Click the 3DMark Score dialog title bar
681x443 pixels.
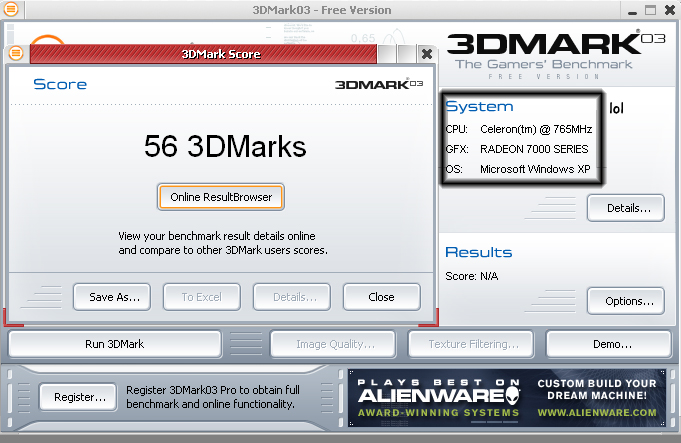pyautogui.click(x=203, y=54)
